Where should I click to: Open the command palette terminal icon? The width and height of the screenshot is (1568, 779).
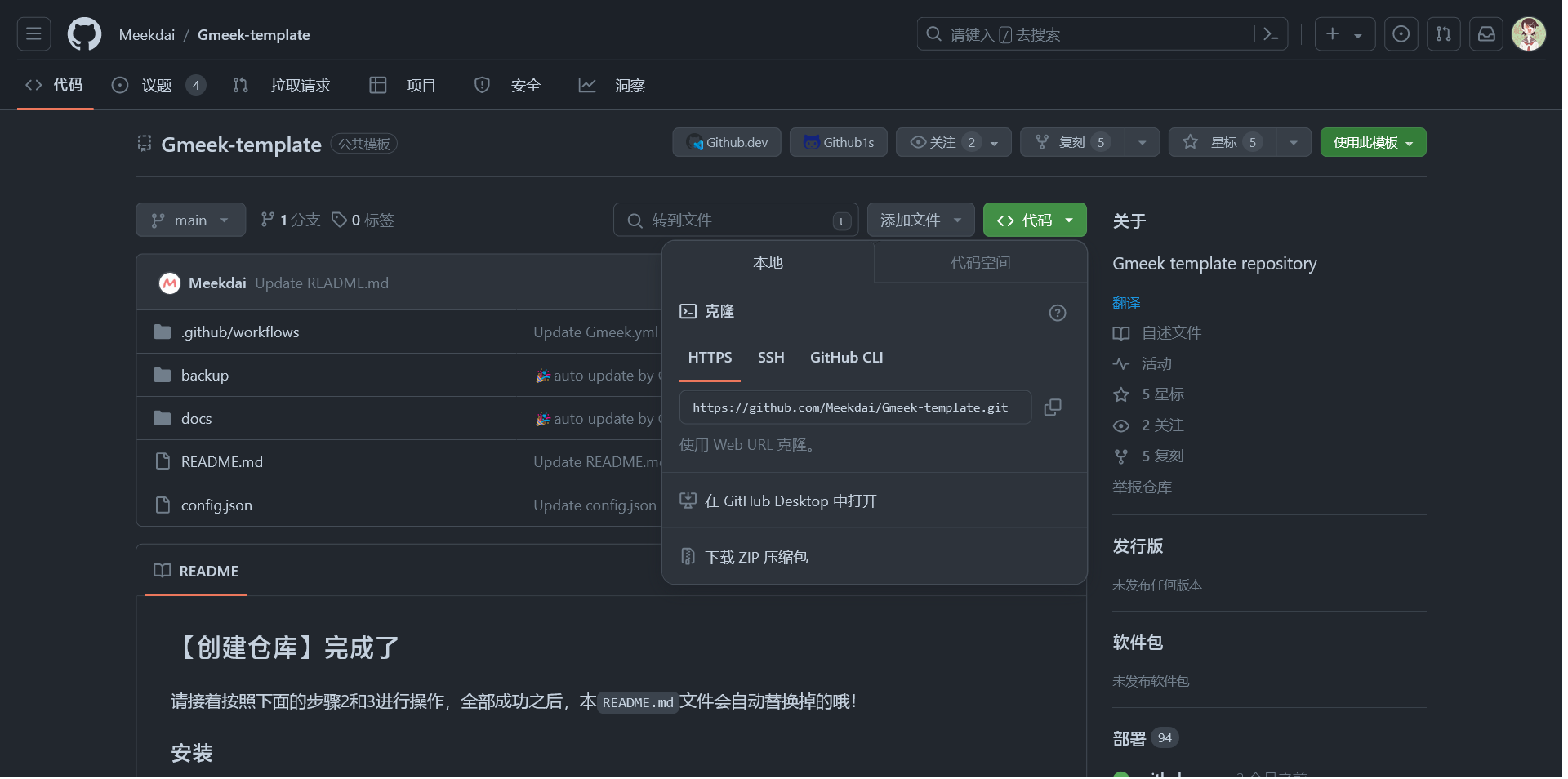[x=1271, y=33]
